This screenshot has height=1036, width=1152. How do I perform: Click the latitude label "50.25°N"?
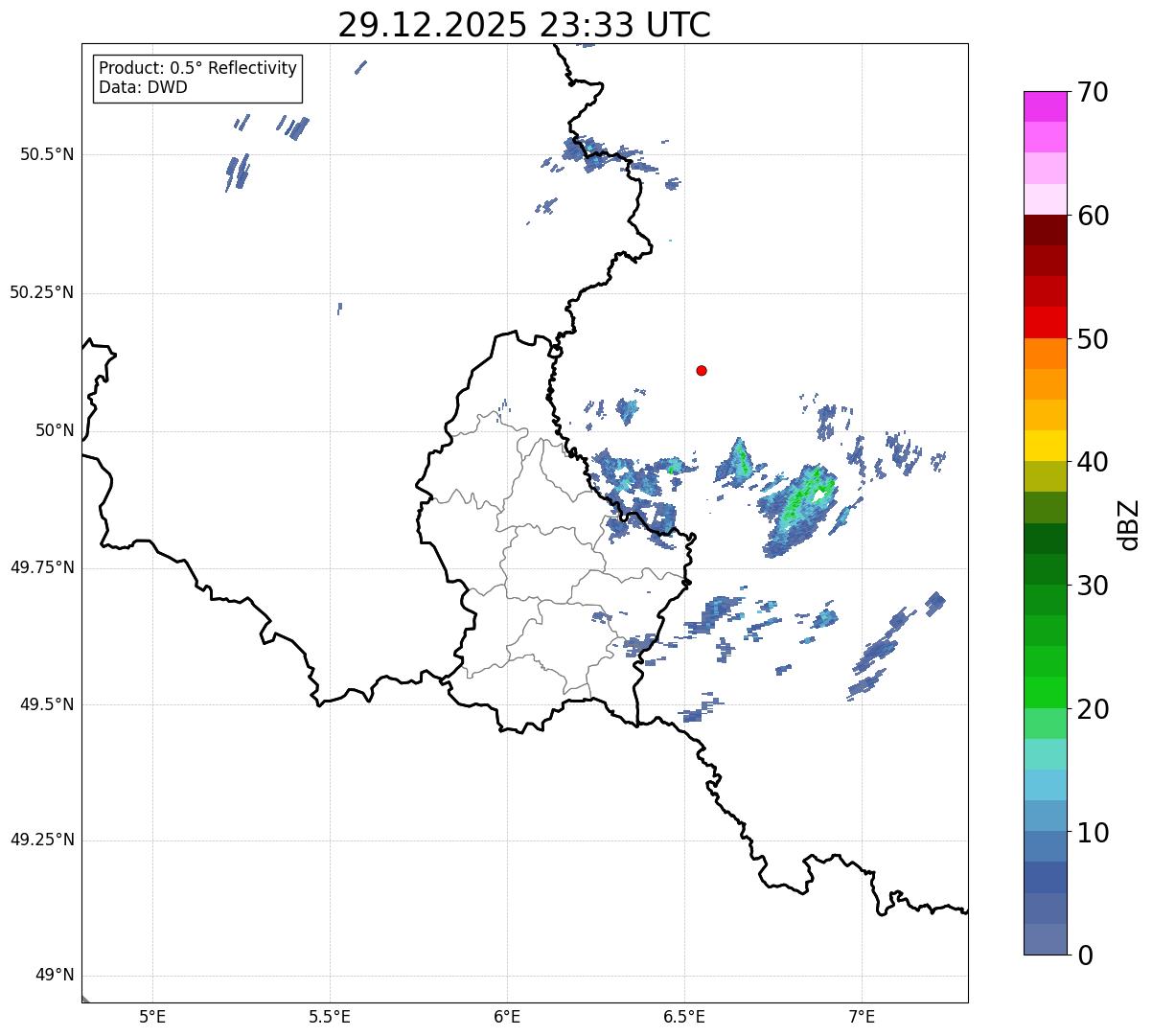click(42, 292)
